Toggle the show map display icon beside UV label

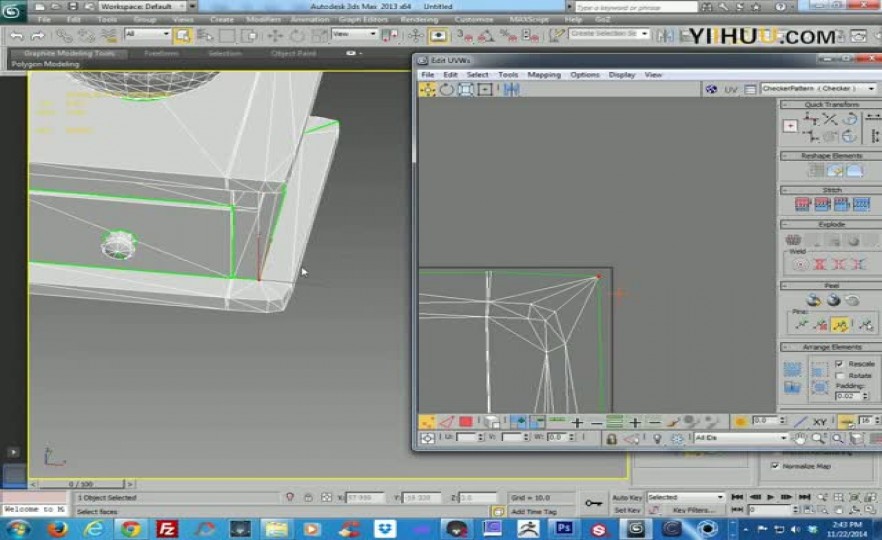pos(711,89)
